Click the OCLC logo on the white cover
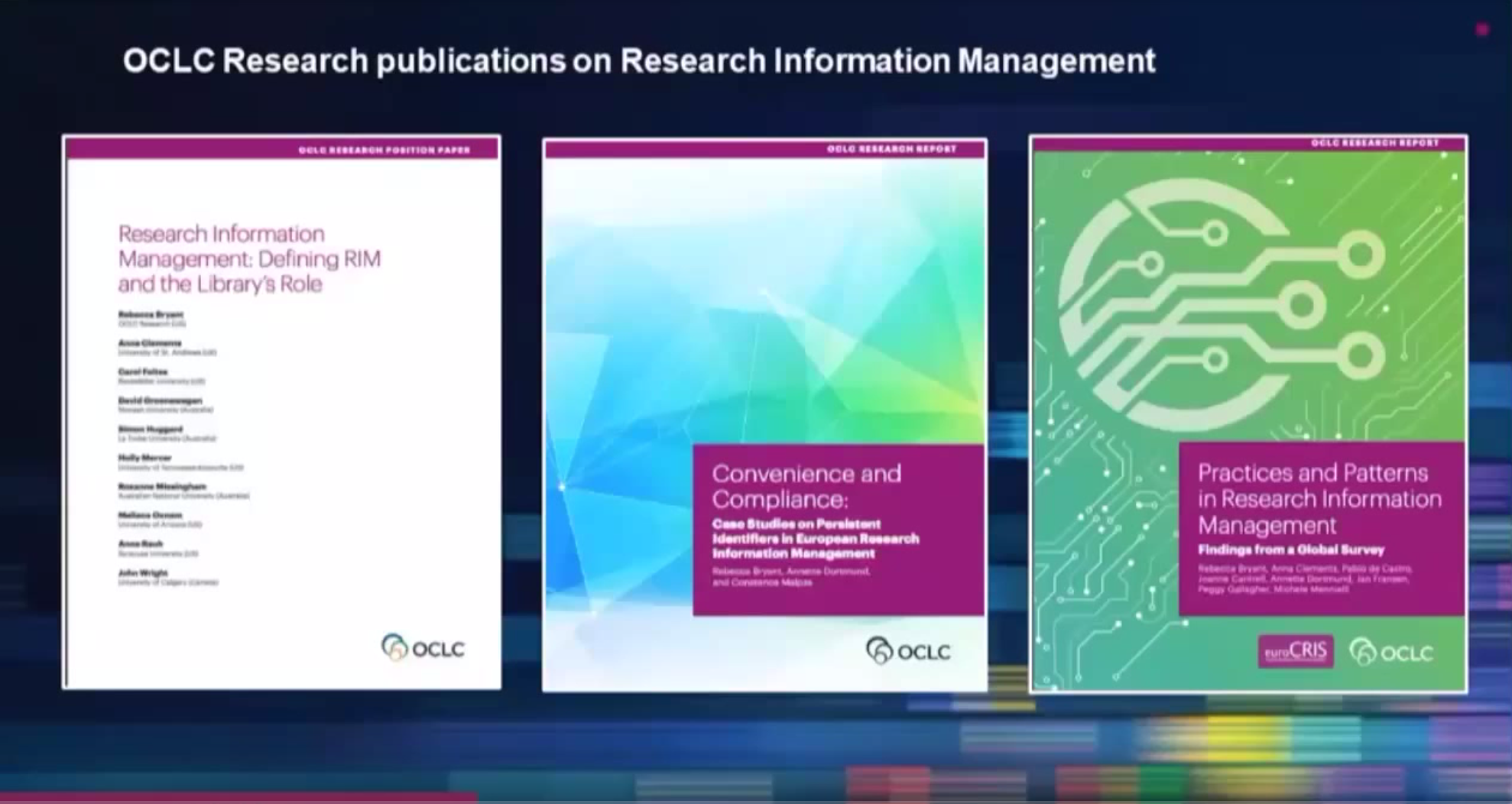The height and width of the screenshot is (804, 1512). pyautogui.click(x=423, y=648)
